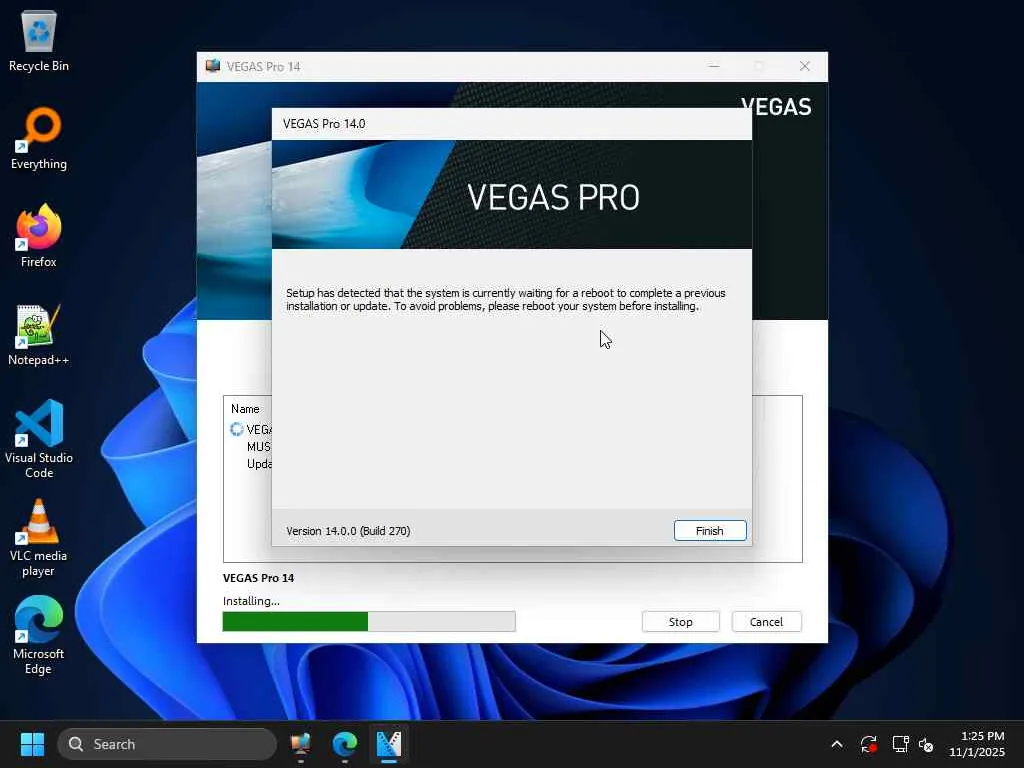
Task: Cancel the VEGAS Pro 14 installer
Action: [x=766, y=622]
